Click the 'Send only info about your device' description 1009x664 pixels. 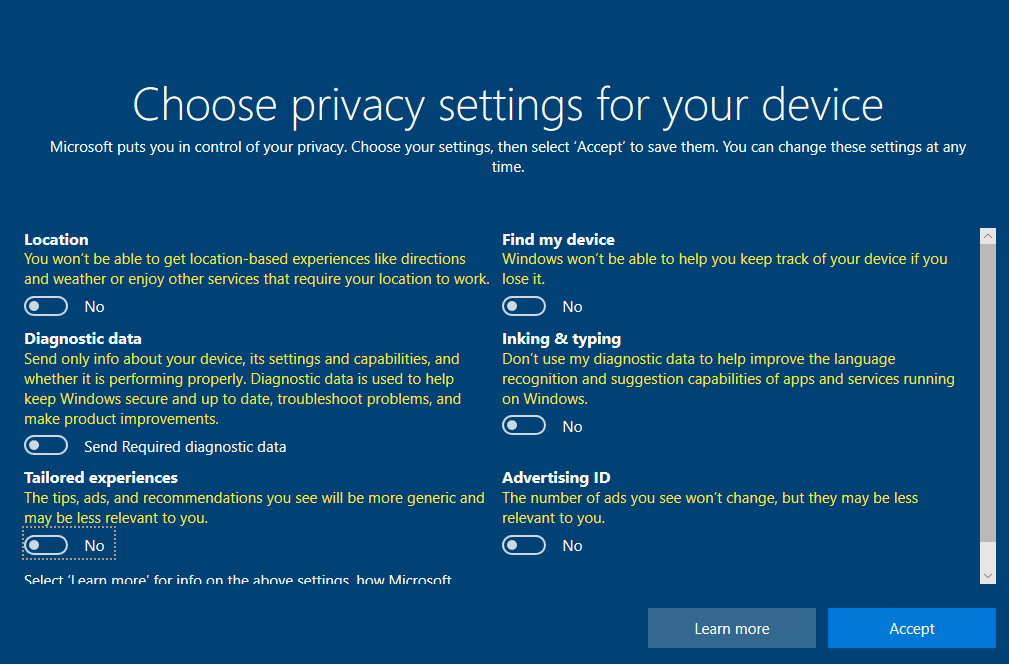(x=243, y=389)
